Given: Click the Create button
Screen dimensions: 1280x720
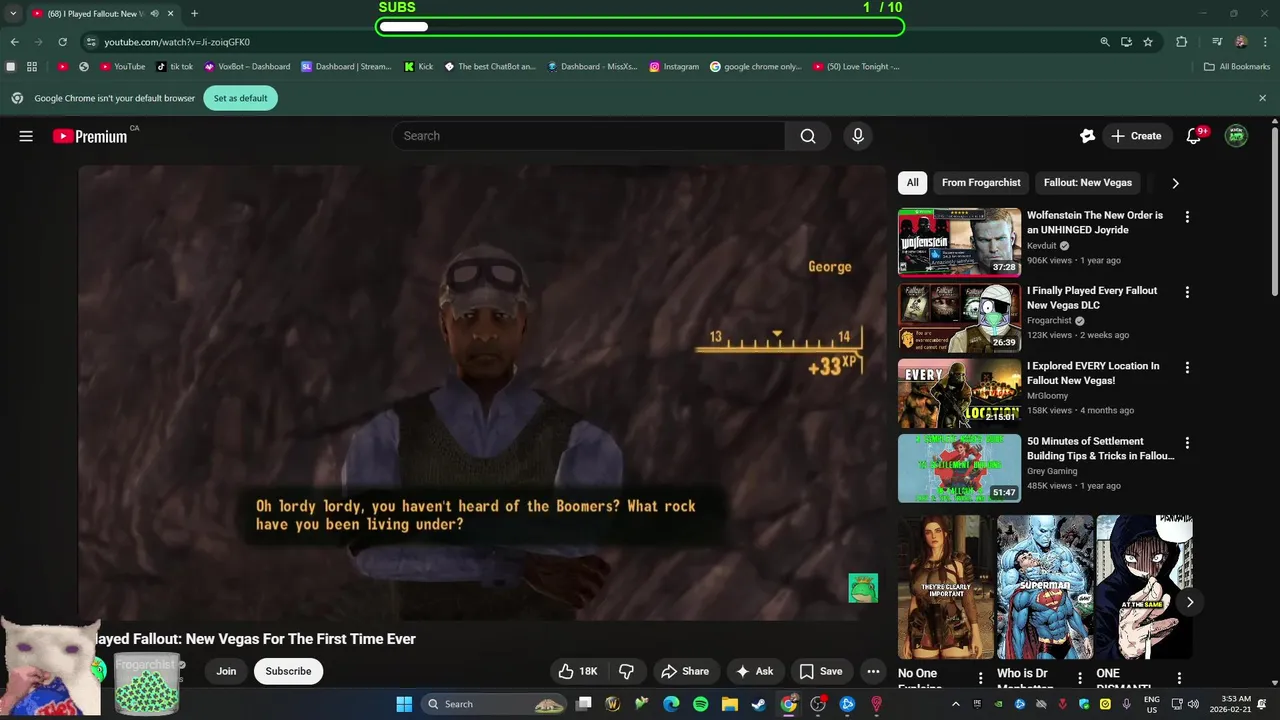Looking at the screenshot, I should coord(1136,136).
